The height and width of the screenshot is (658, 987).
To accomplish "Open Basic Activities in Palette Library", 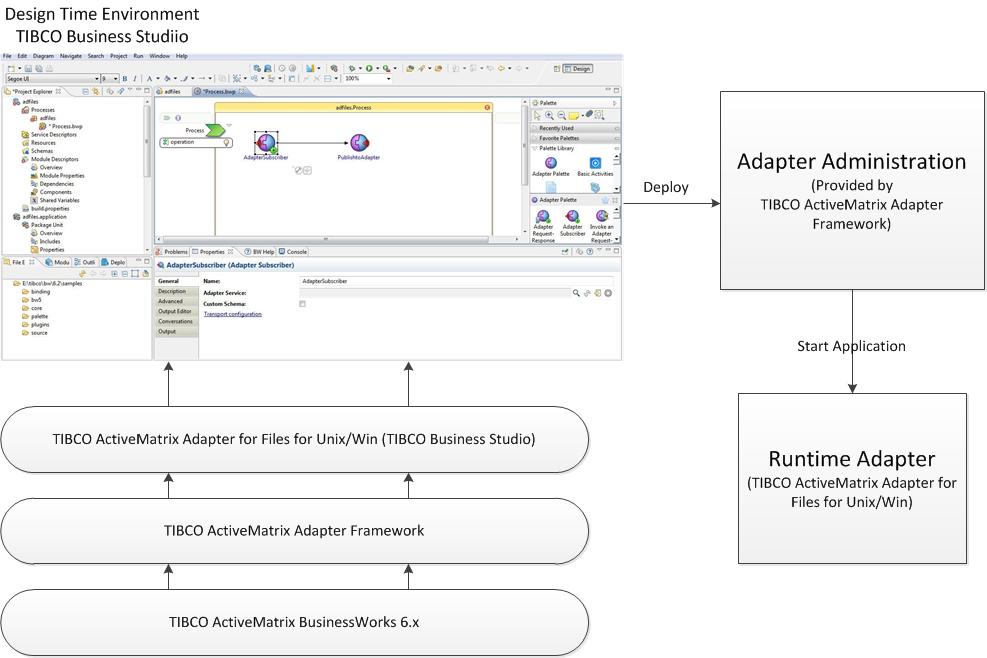I will [x=595, y=166].
